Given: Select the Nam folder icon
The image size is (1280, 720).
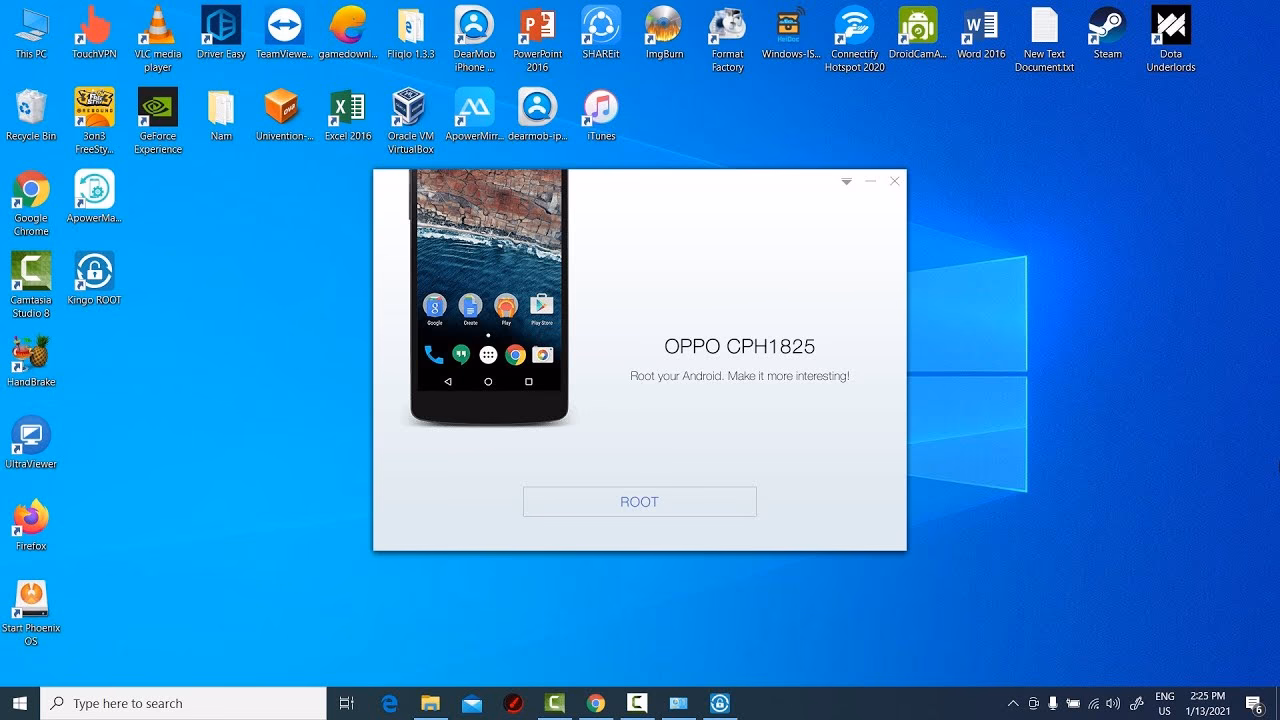Looking at the screenshot, I should point(221,115).
